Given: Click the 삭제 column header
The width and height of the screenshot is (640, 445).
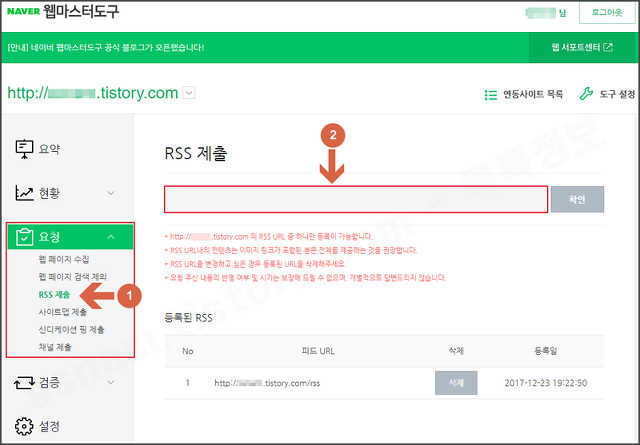Looking at the screenshot, I should click(x=456, y=351).
